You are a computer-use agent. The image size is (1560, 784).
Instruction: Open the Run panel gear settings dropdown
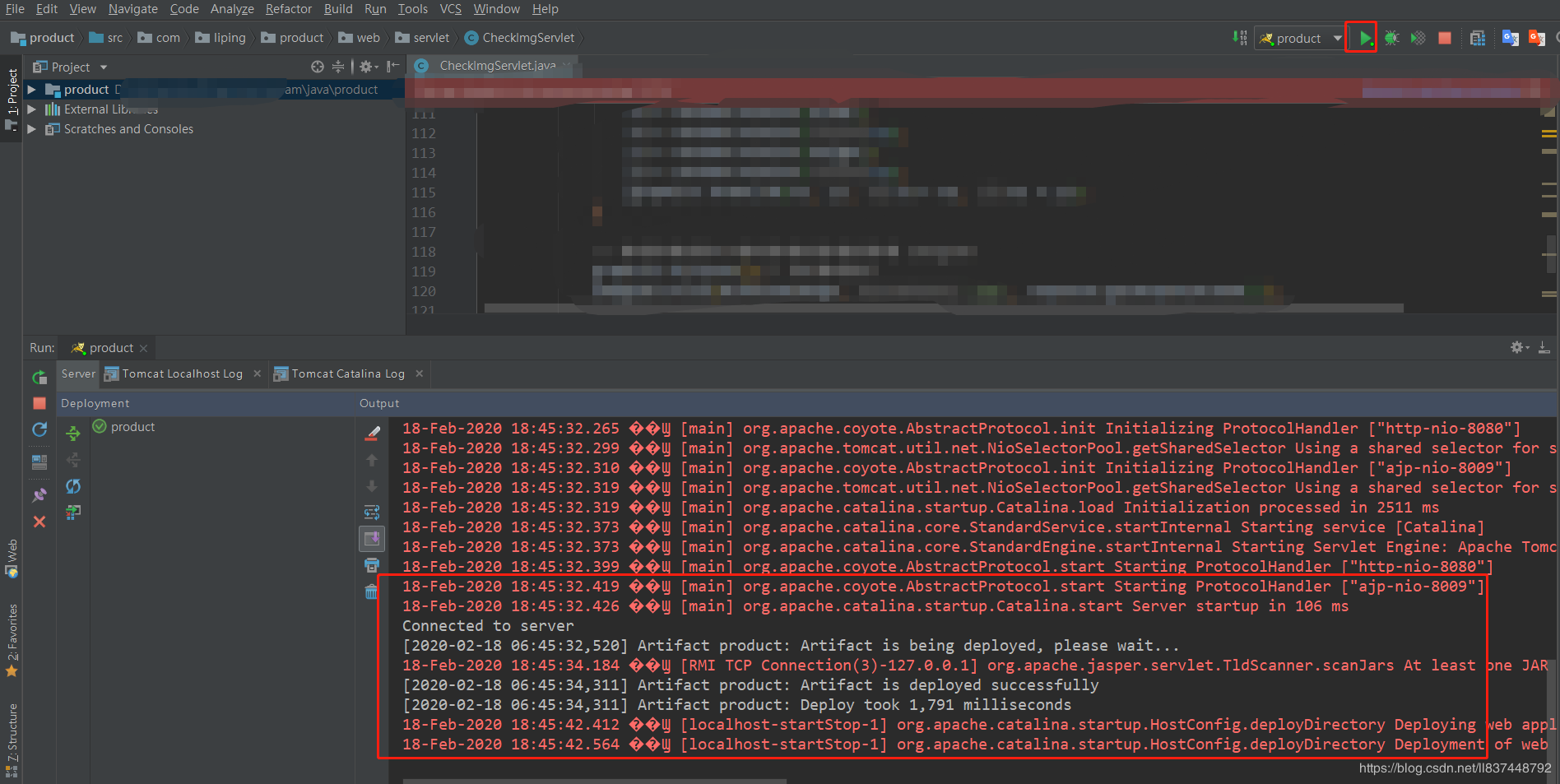(1520, 348)
